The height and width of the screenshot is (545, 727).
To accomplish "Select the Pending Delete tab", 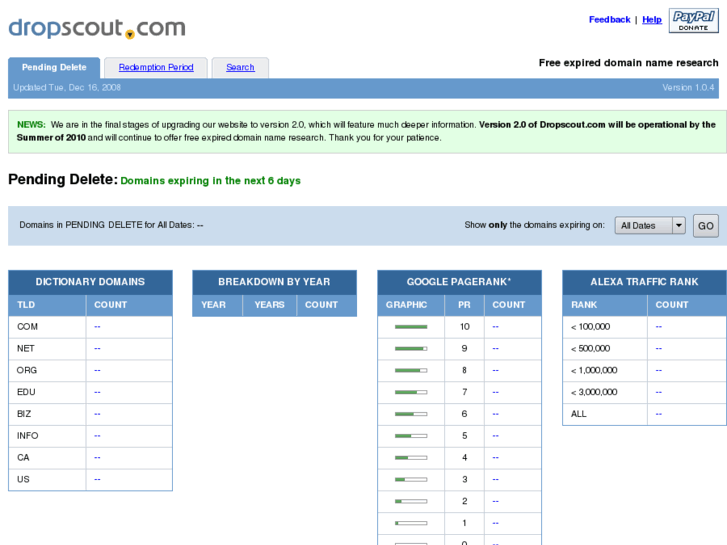I will coord(54,67).
